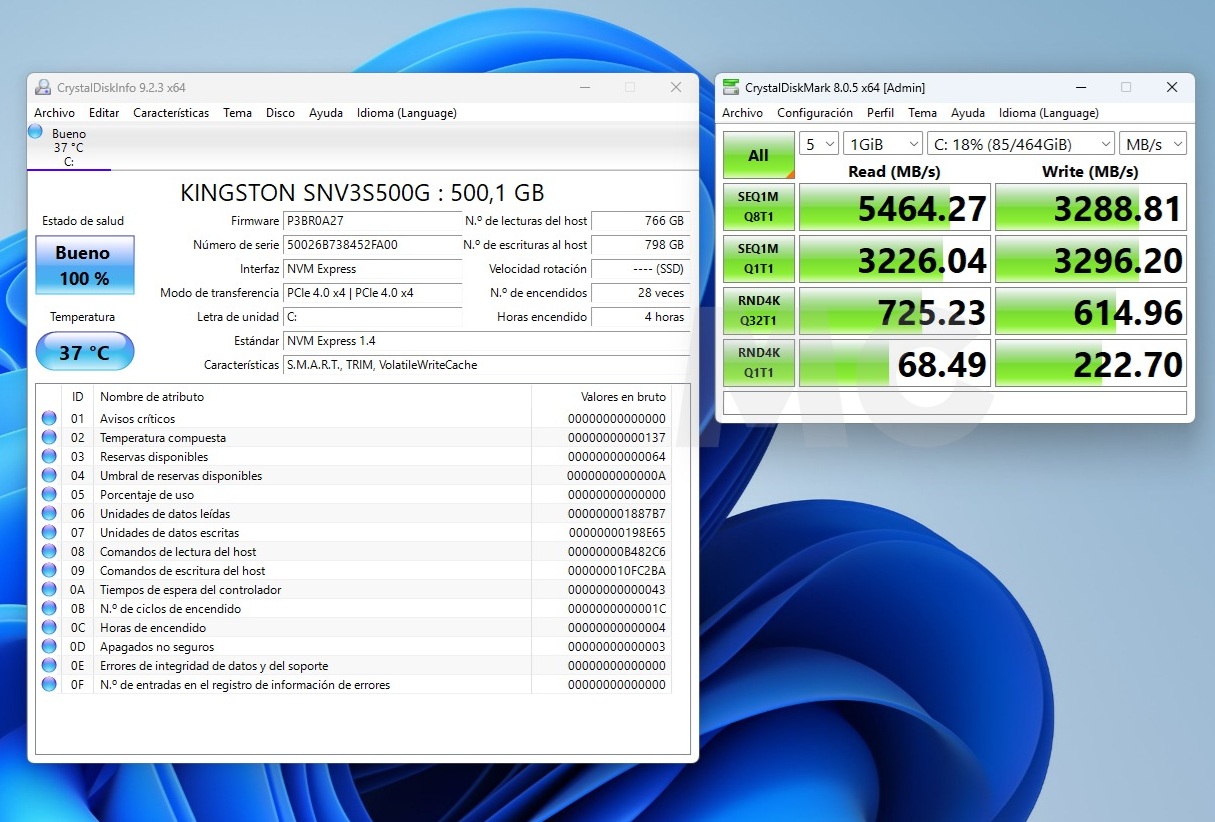Open Tema menu in CrystalDiskInfo
Image resolution: width=1215 pixels, height=822 pixels.
(x=237, y=113)
